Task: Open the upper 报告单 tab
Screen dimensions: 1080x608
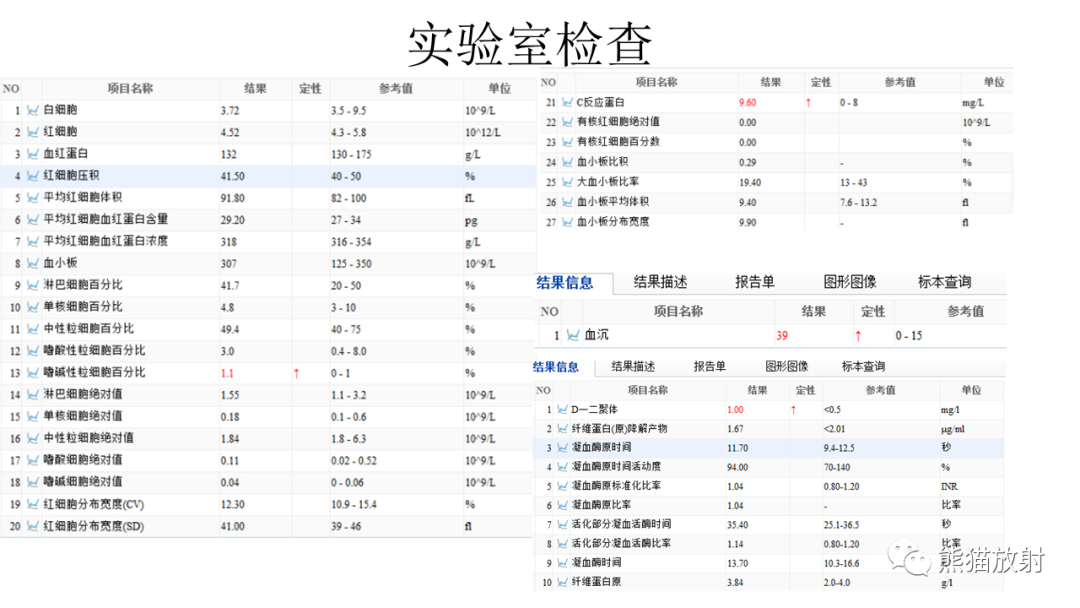Action: (755, 282)
